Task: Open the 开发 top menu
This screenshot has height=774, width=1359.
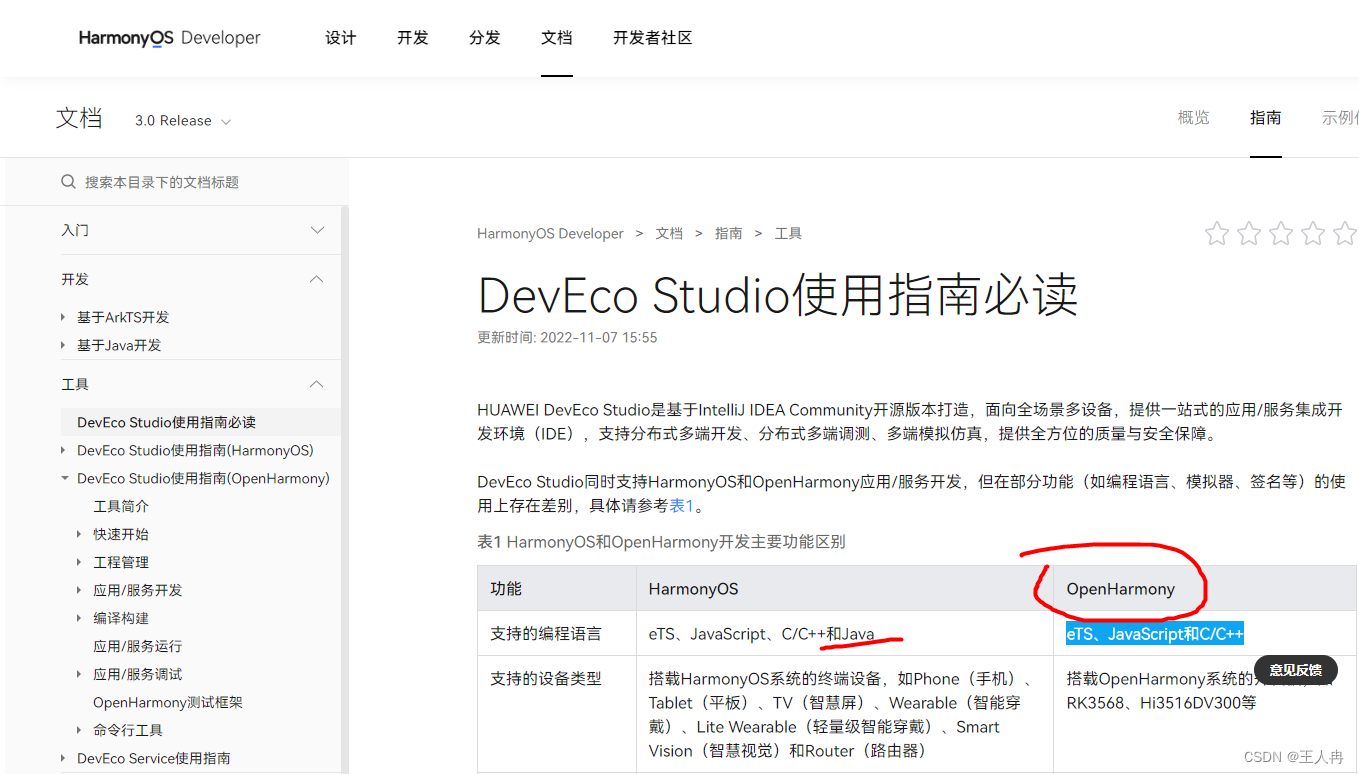Action: tap(413, 38)
